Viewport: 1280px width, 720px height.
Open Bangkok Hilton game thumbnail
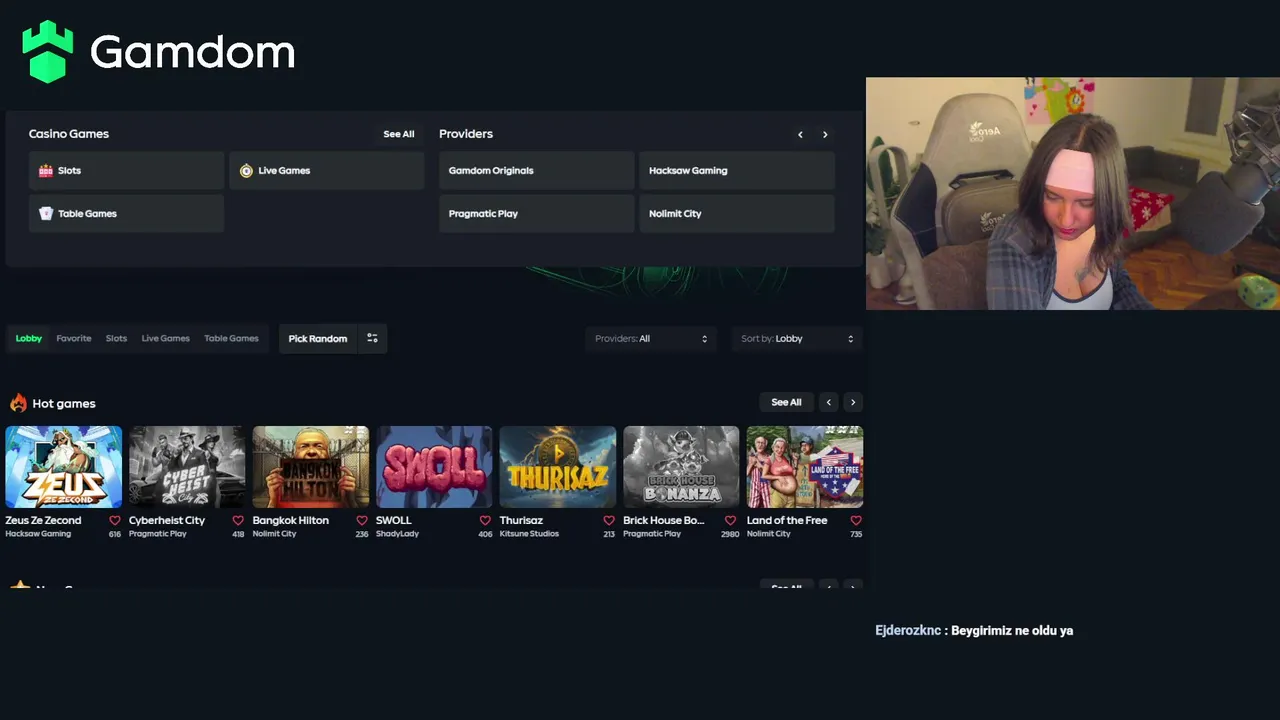tap(311, 467)
